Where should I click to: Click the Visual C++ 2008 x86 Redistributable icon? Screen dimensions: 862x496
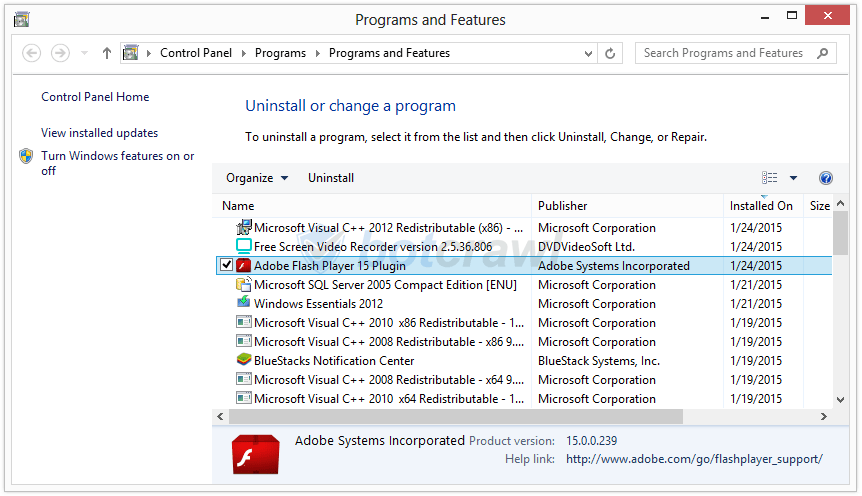pos(244,341)
